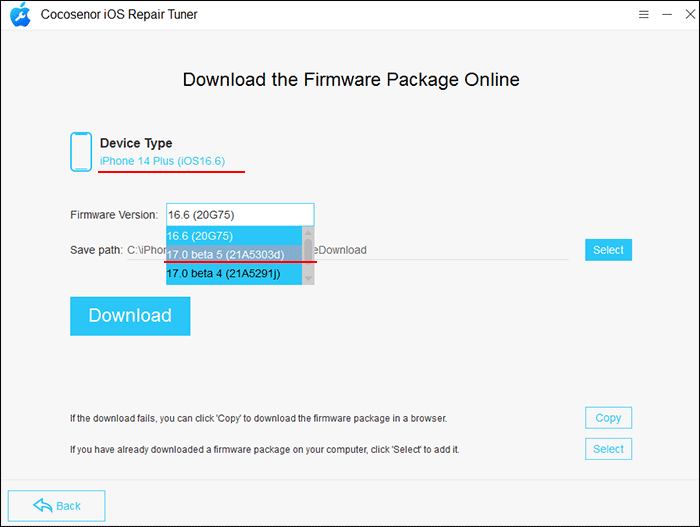Click the 'If the download fails' hint text
This screenshot has width=700, height=527.
pos(258,418)
